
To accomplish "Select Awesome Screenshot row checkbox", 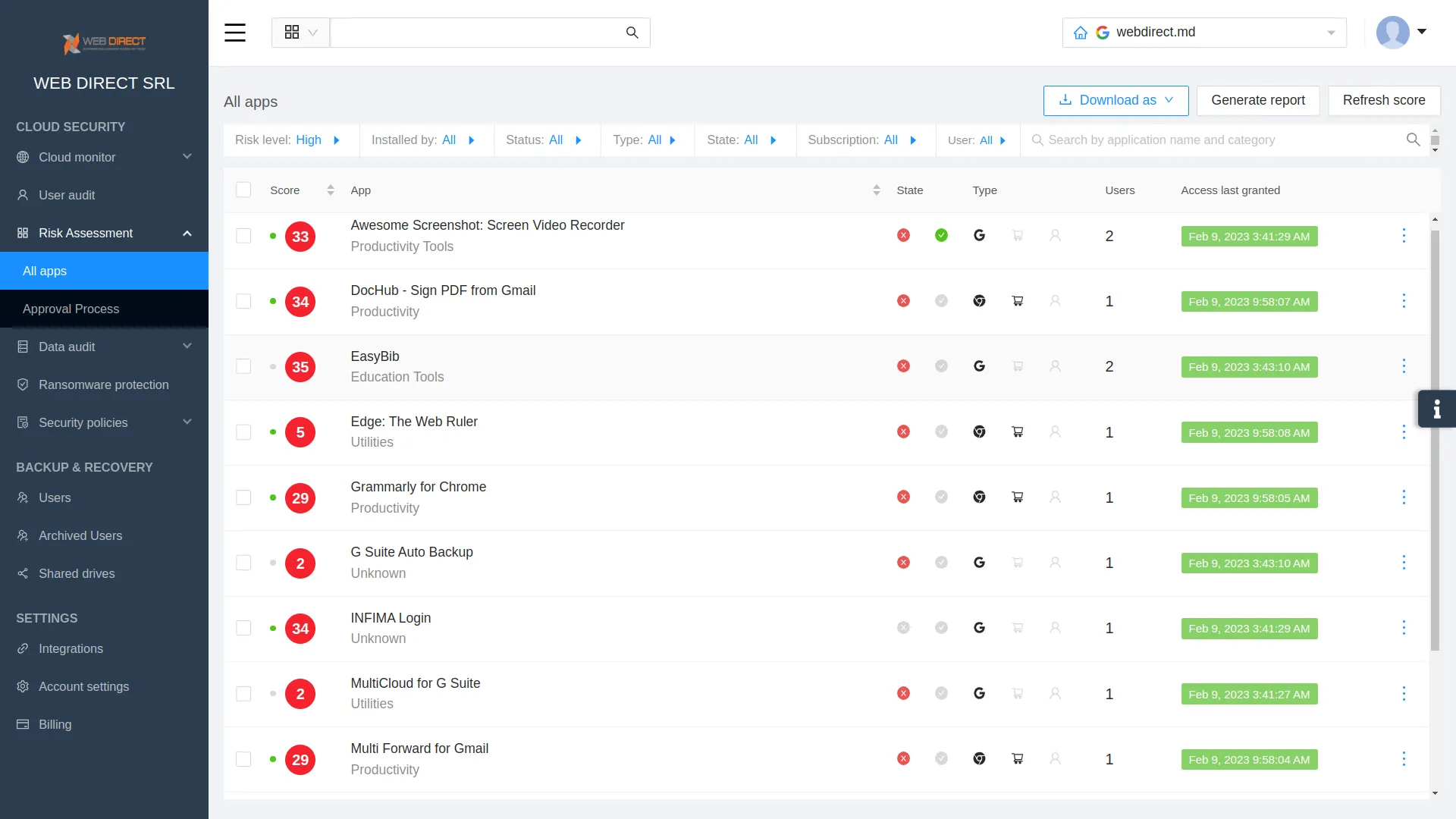I will click(x=243, y=236).
